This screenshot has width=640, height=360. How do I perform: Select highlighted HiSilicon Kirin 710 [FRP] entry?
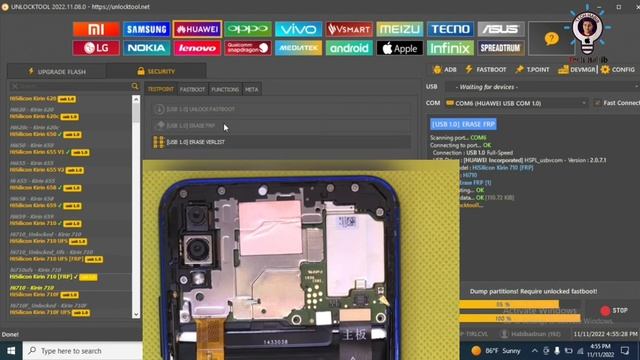53,277
